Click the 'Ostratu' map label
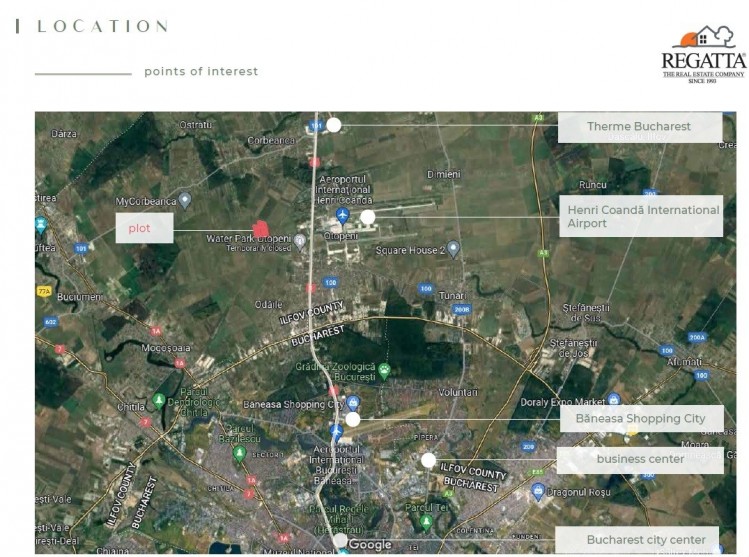 [196, 125]
